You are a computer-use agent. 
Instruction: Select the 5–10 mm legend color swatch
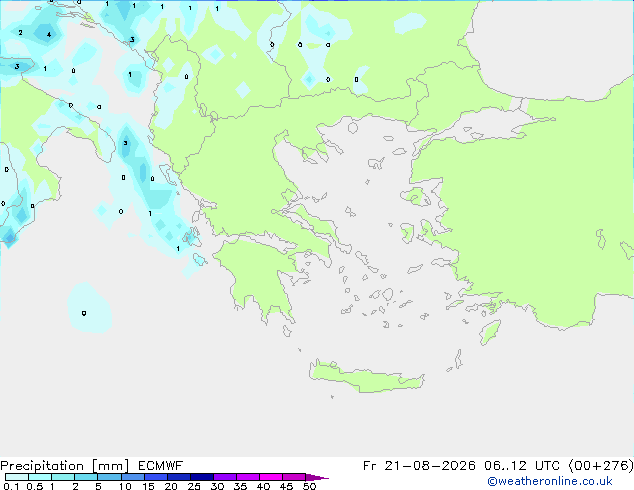109,477
